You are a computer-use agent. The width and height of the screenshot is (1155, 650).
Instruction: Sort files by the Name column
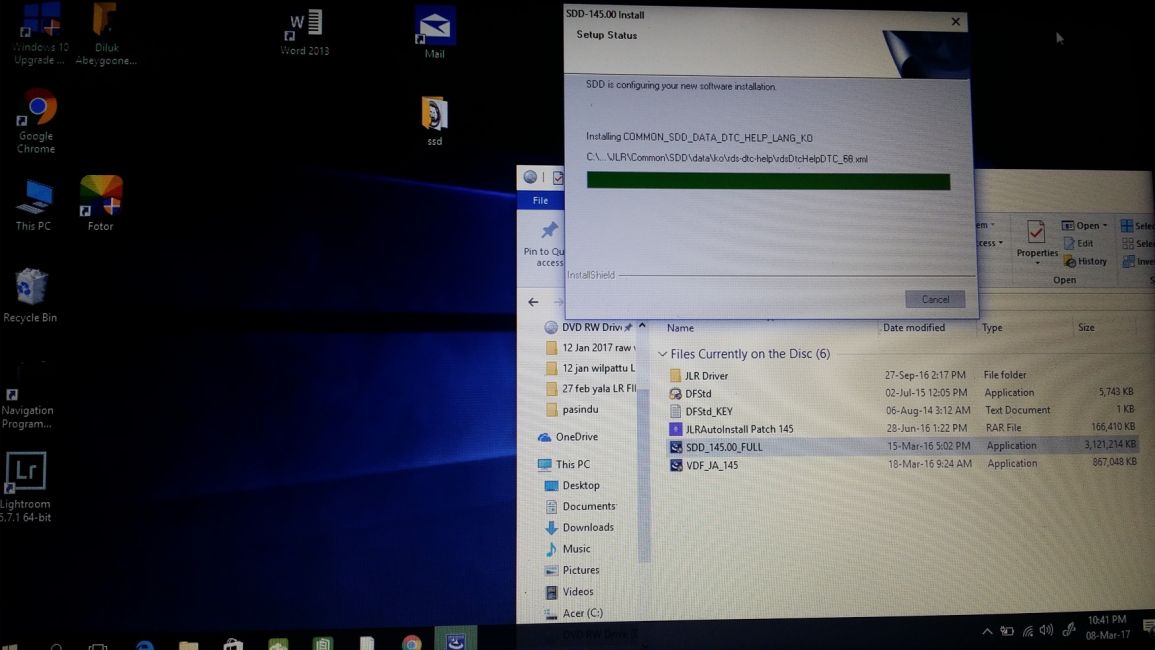[681, 328]
